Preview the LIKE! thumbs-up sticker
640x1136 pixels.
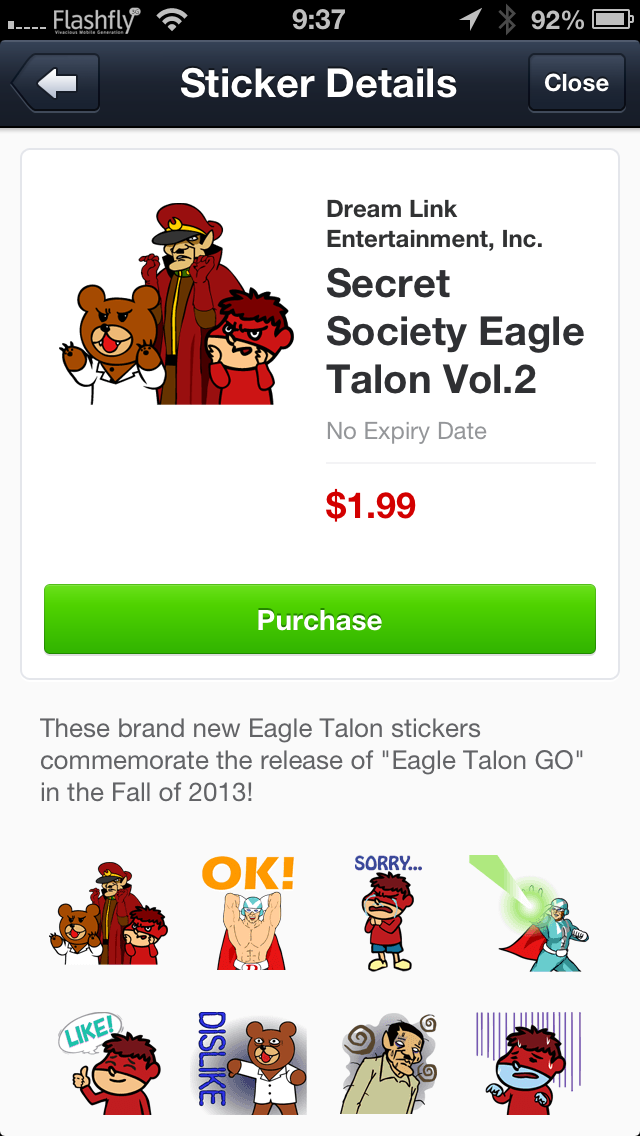[x=109, y=1064]
